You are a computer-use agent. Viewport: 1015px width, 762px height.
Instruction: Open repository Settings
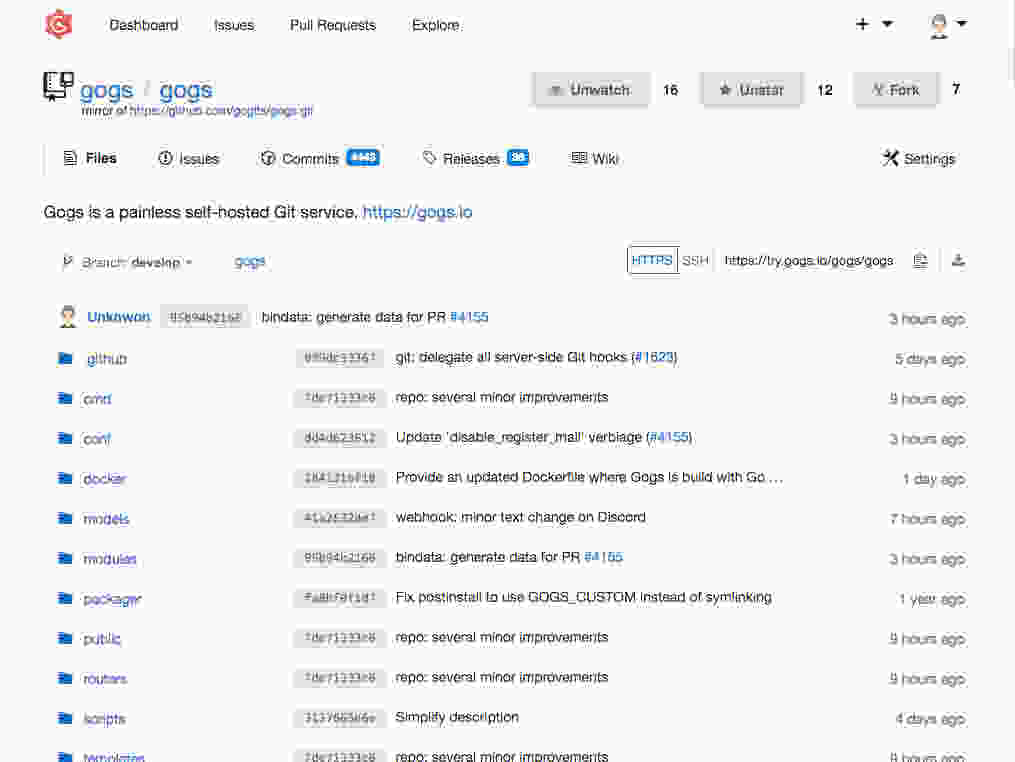[919, 159]
